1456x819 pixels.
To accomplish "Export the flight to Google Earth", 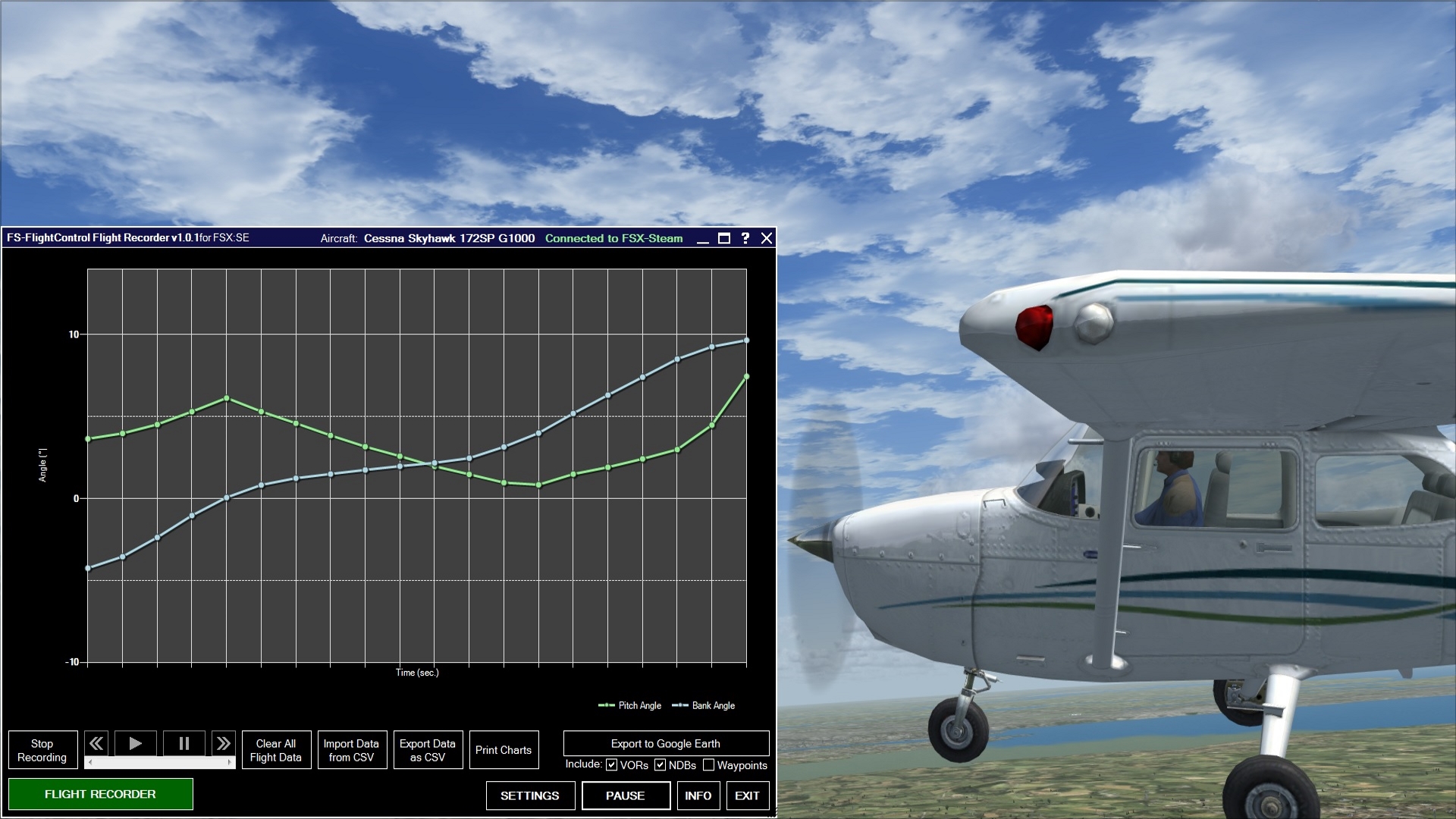I will coord(665,743).
